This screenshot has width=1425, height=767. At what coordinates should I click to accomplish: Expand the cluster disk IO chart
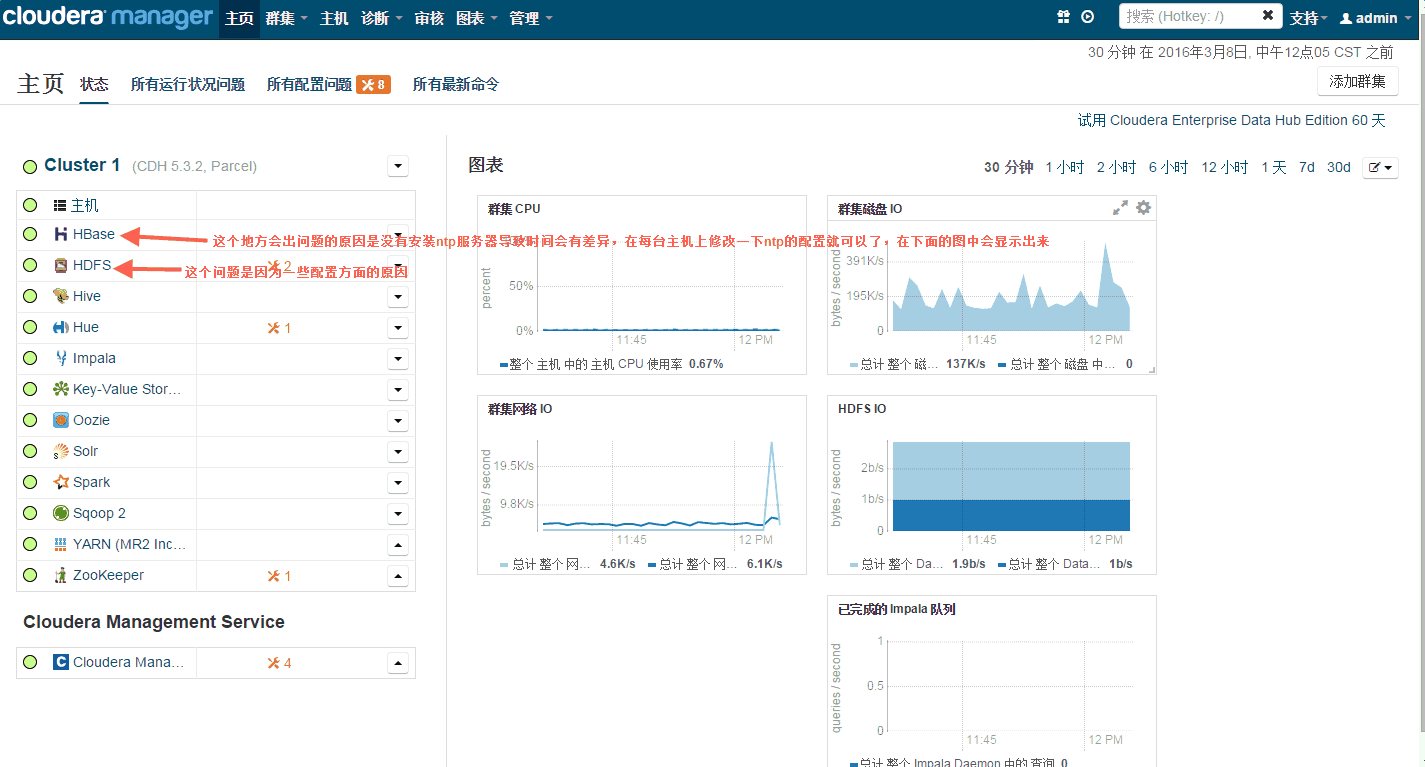(x=1121, y=208)
